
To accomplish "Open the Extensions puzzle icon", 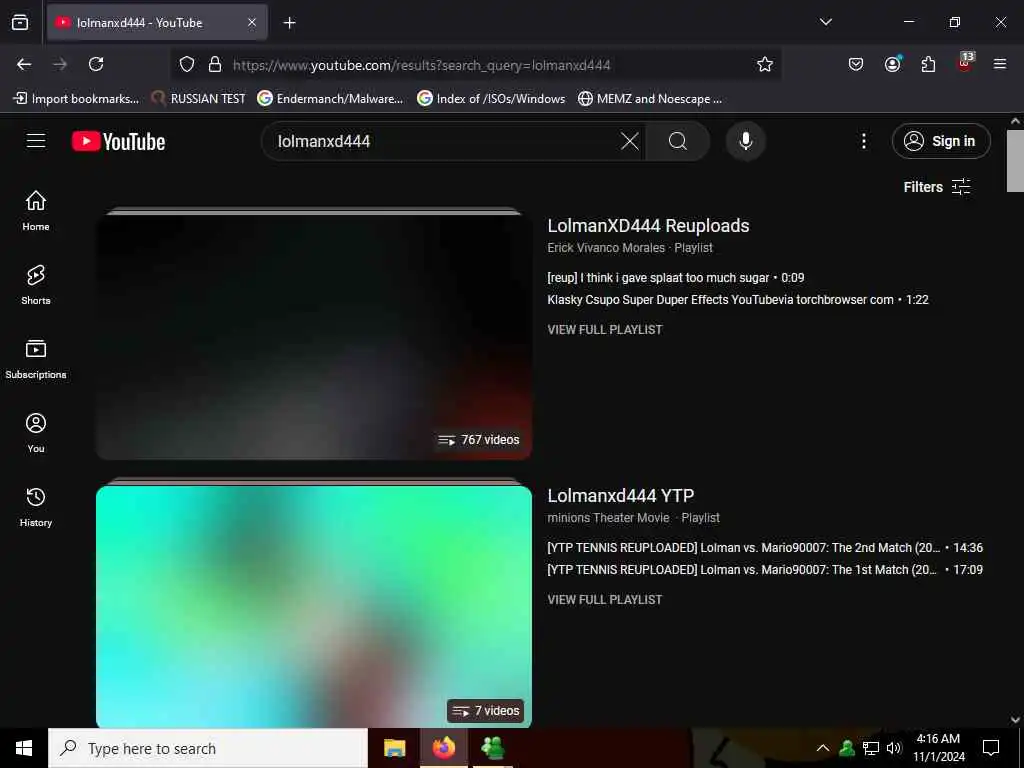I will (928, 64).
